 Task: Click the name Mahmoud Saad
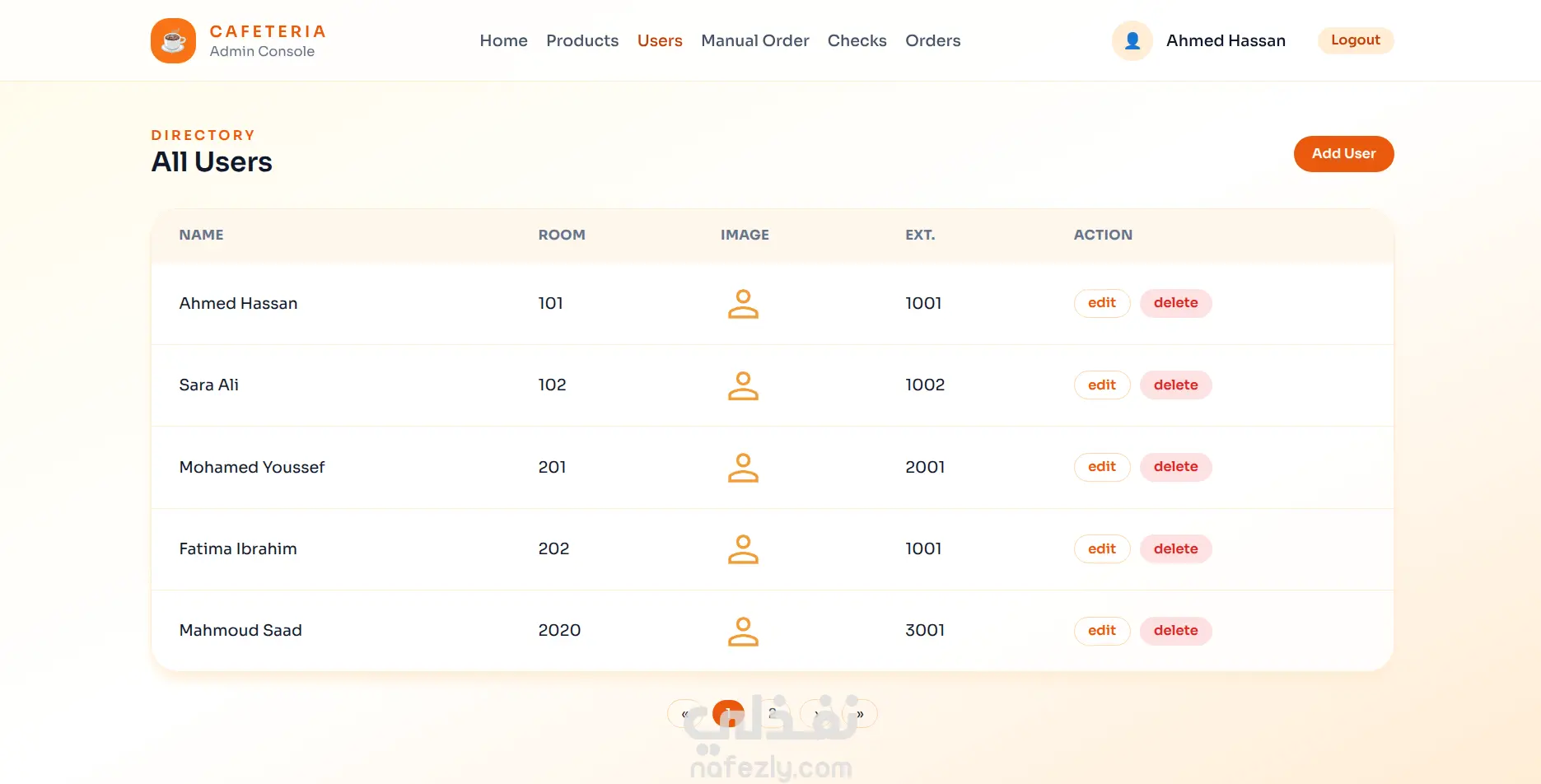[240, 630]
